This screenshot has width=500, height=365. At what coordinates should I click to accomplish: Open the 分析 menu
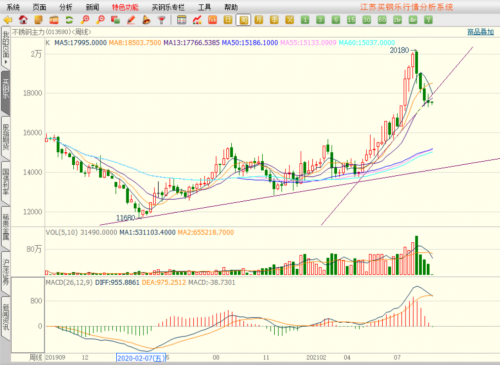point(66,7)
